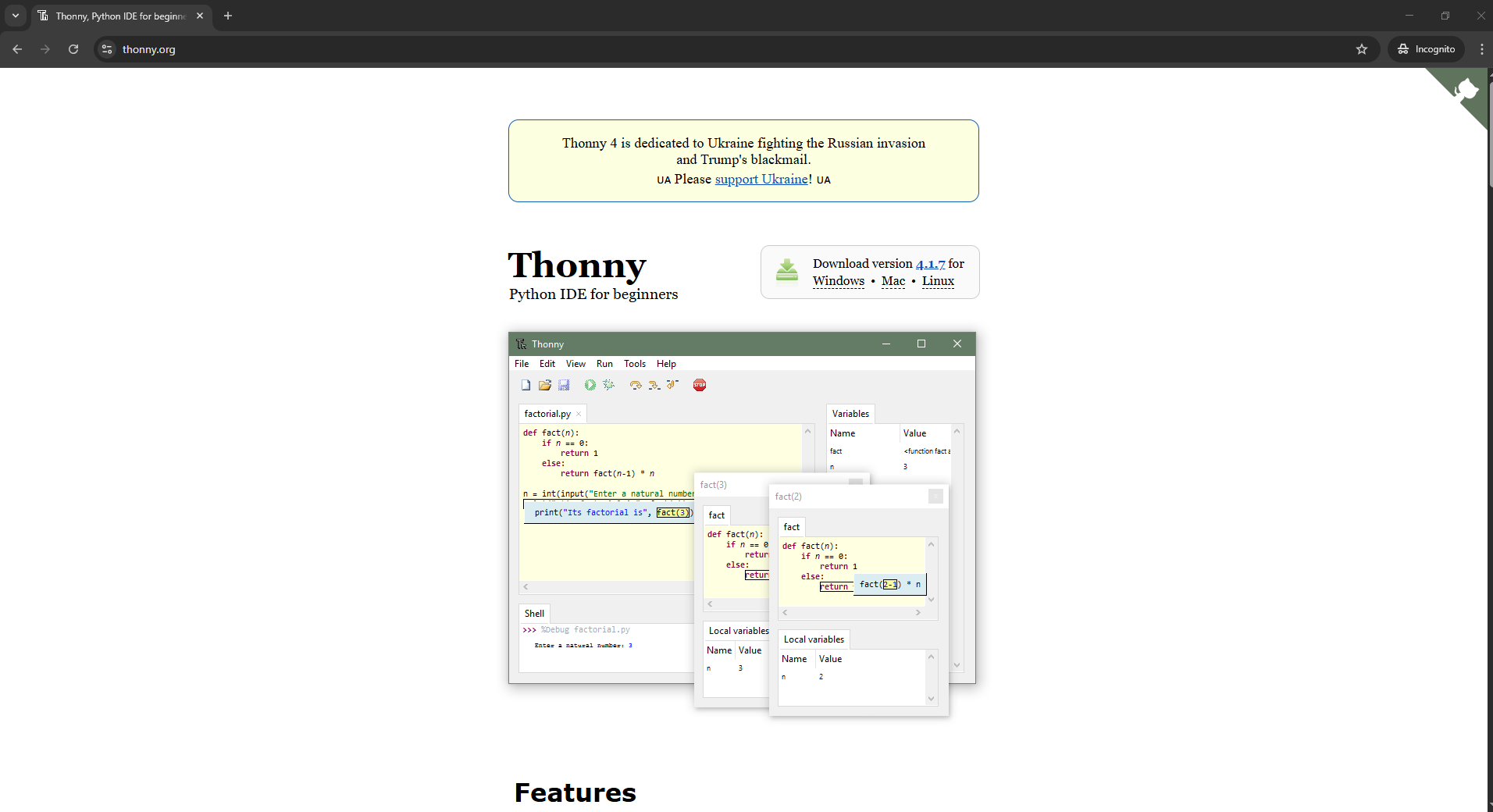Image resolution: width=1493 pixels, height=812 pixels.
Task: Click the red STOP icon
Action: point(700,385)
